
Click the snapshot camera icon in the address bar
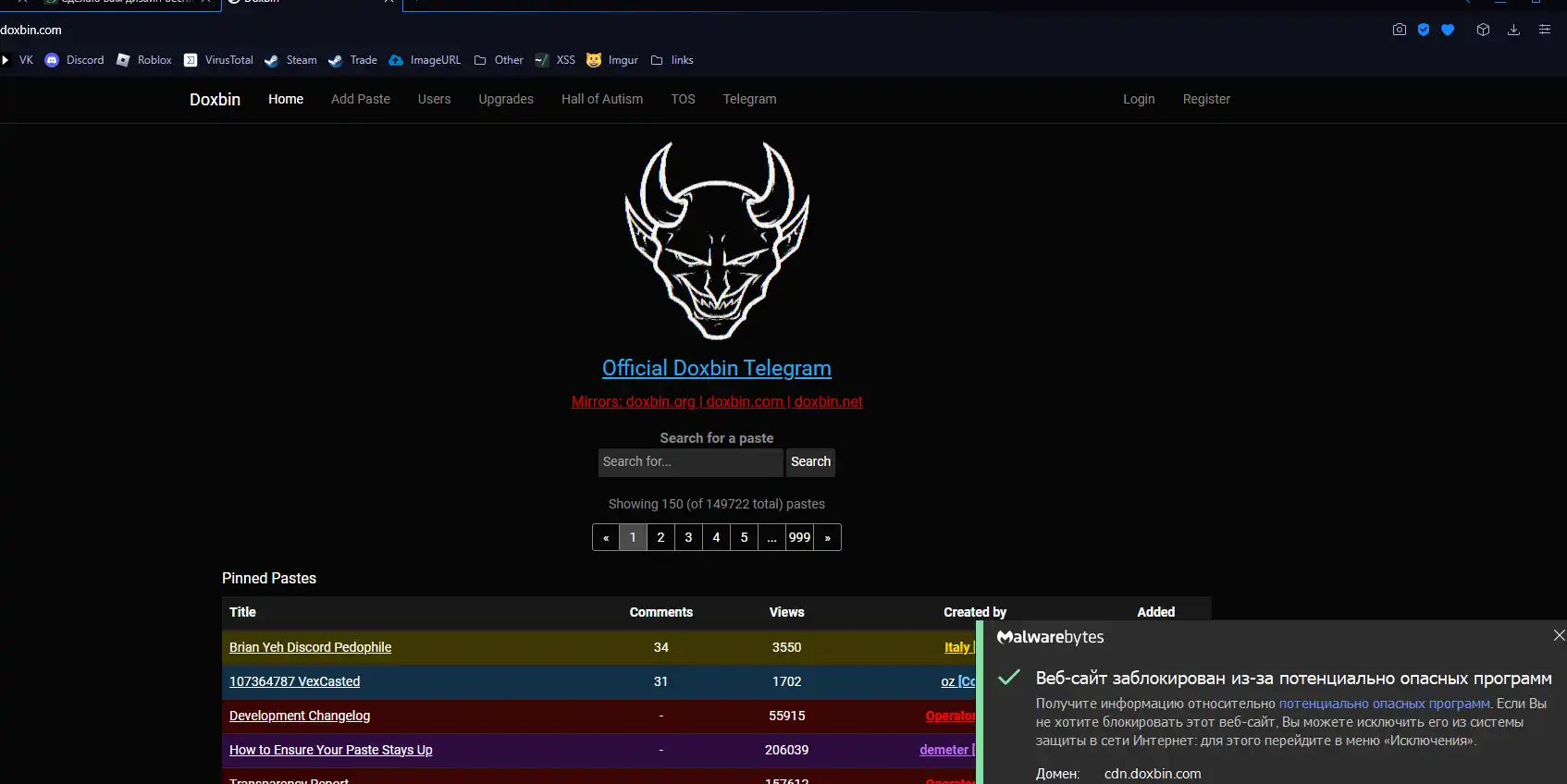coord(1400,30)
